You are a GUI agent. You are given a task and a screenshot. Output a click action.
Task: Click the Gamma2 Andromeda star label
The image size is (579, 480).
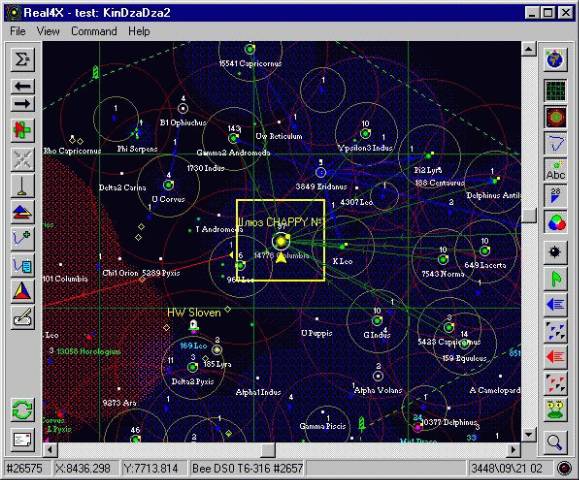[233, 152]
